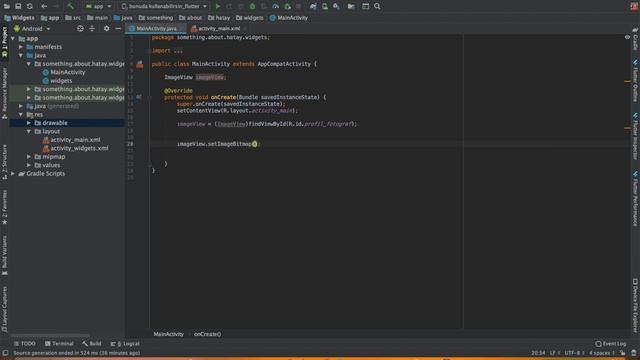Click the layout window toolbar icon

coord(365,6)
